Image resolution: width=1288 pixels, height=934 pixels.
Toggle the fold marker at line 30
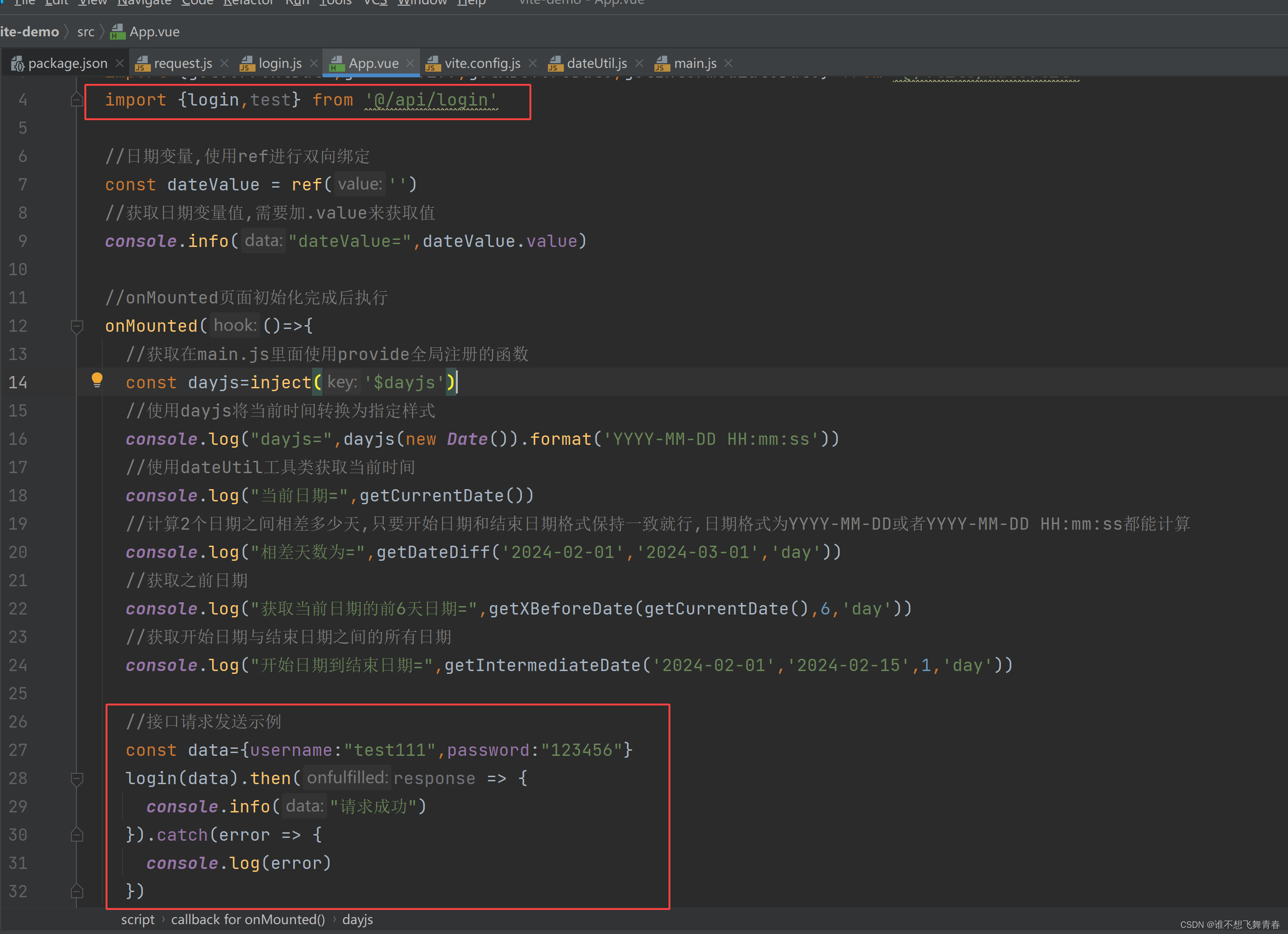click(x=77, y=835)
